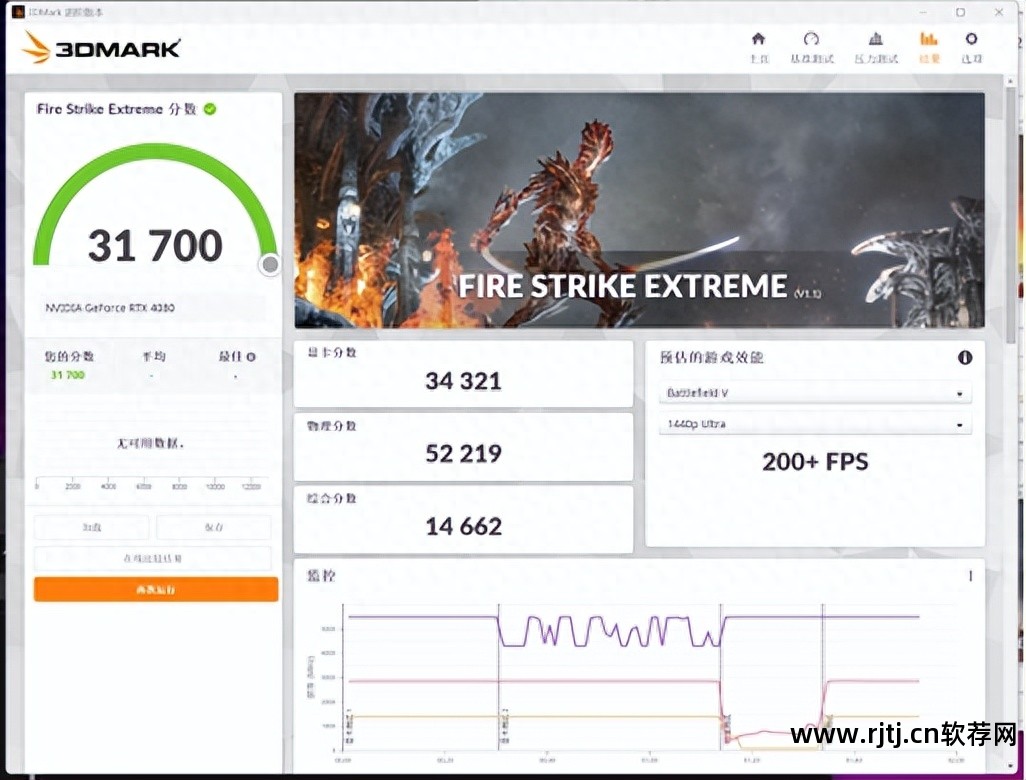Minimize the 3DMark window

(923, 12)
